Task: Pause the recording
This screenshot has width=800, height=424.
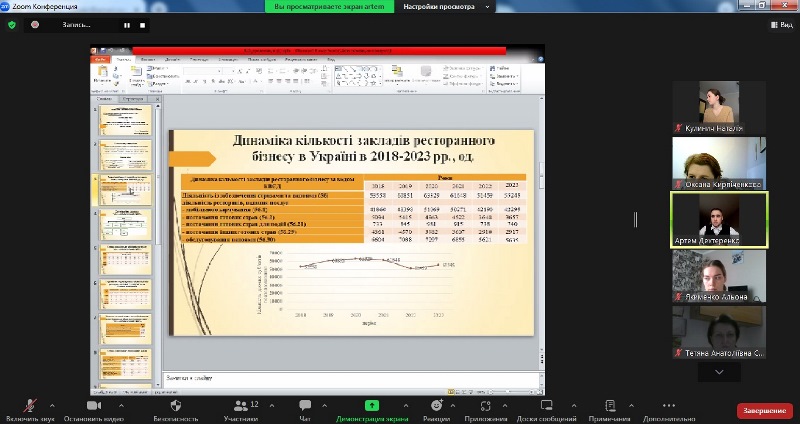Action: click(x=125, y=25)
